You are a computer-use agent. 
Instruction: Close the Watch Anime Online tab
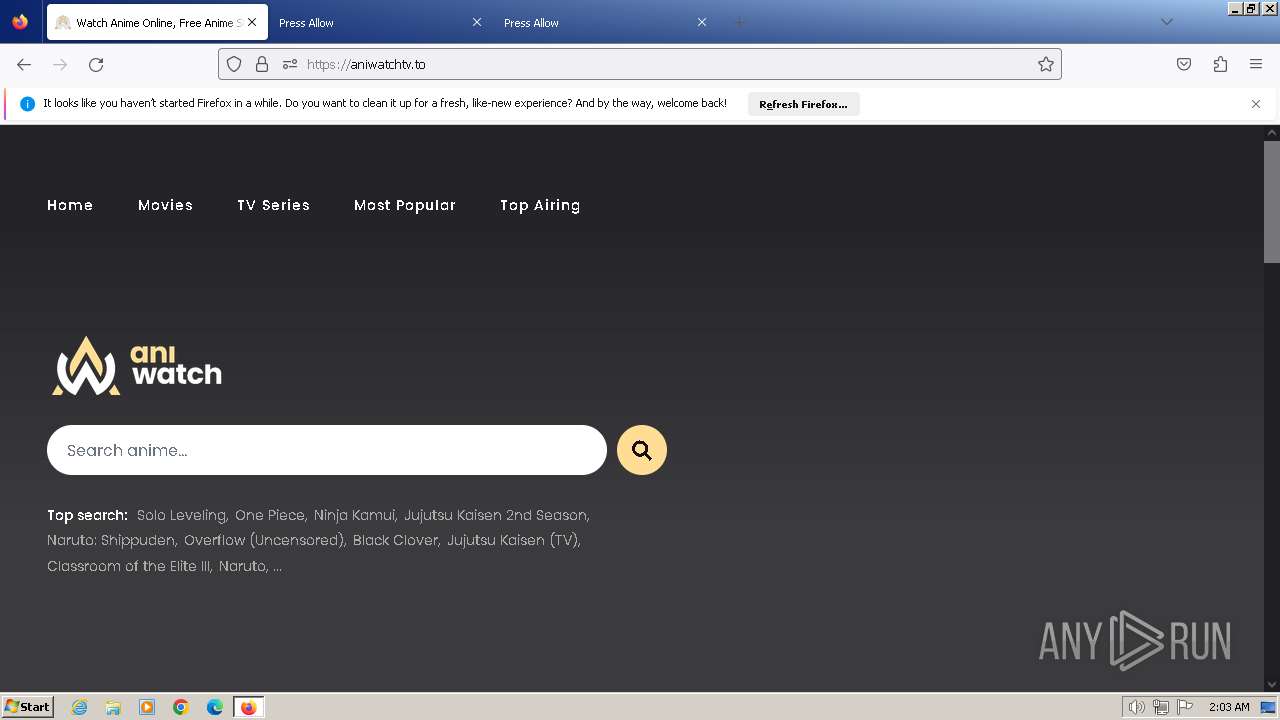click(251, 22)
